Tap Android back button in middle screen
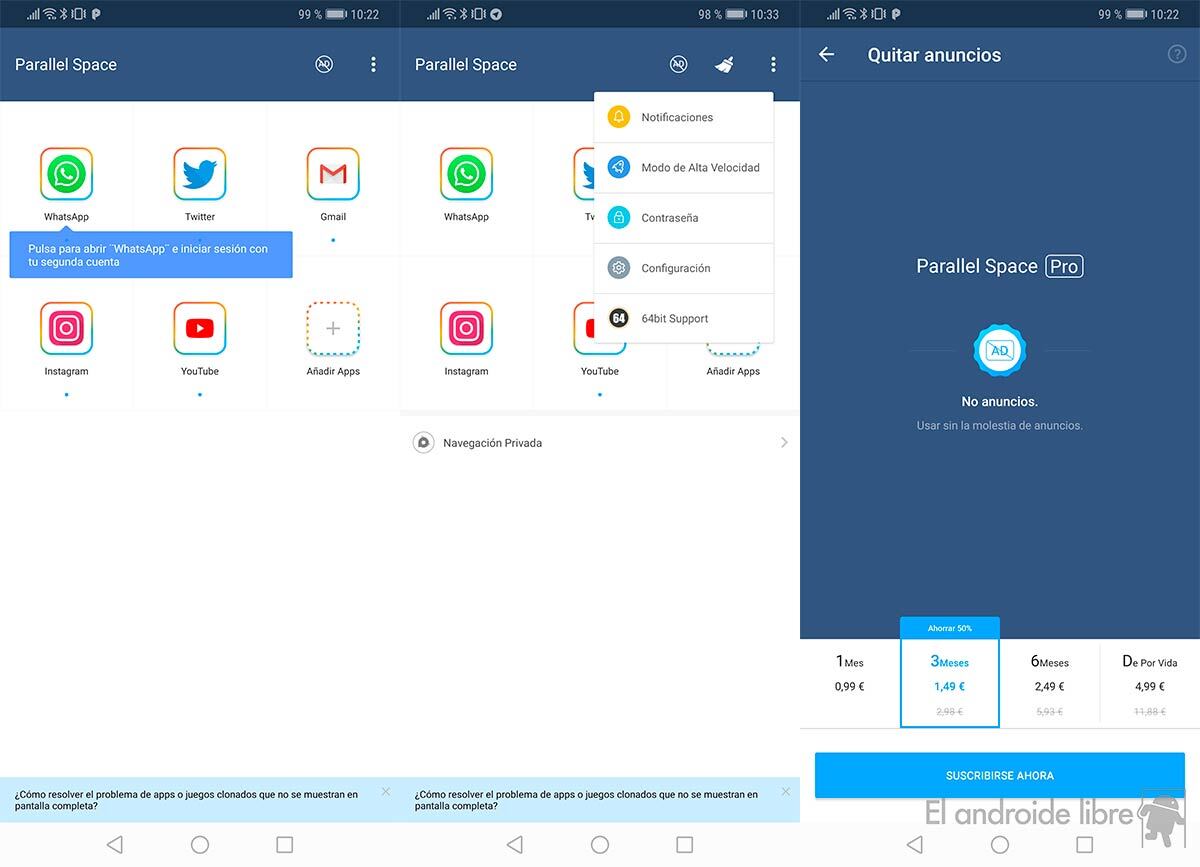This screenshot has width=1200, height=867. coord(514,845)
